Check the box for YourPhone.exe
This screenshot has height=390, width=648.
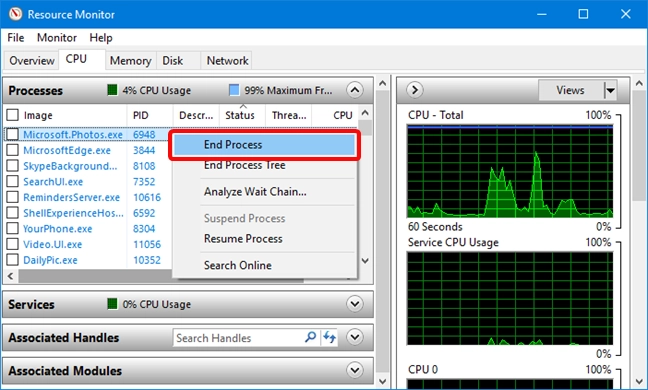point(12,228)
